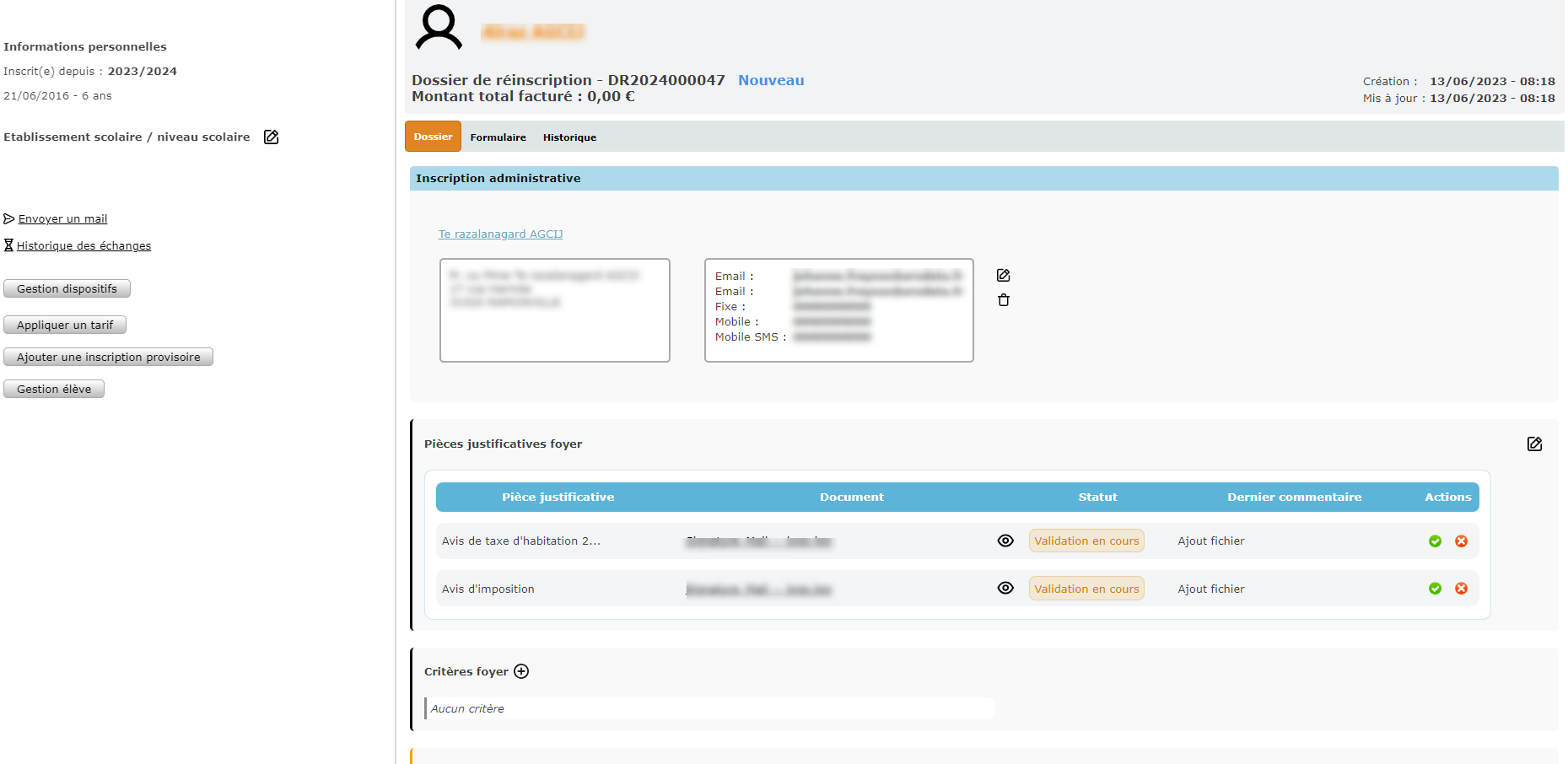Click the Avis d'imposition row label
1568x764 pixels.
(488, 589)
